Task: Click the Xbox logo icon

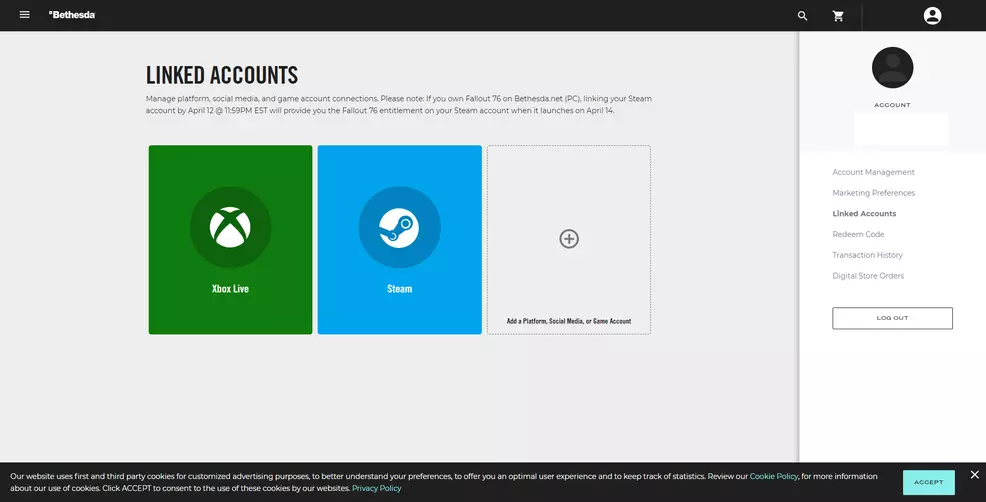Action: point(230,227)
